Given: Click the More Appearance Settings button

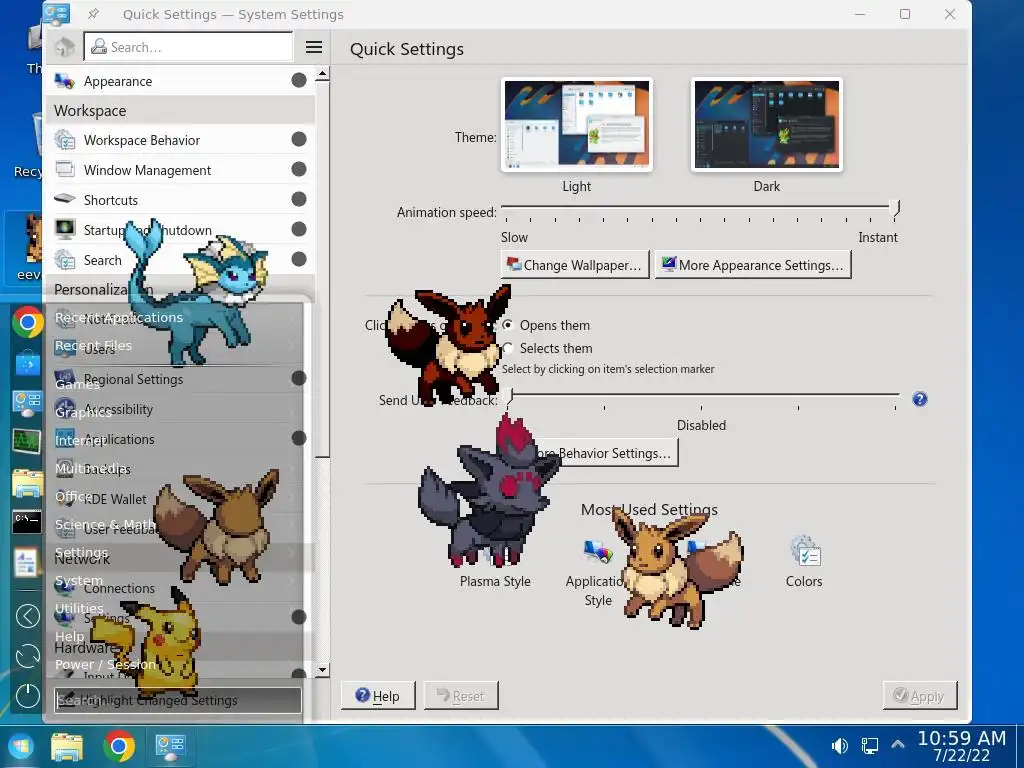Looking at the screenshot, I should click(x=753, y=264).
